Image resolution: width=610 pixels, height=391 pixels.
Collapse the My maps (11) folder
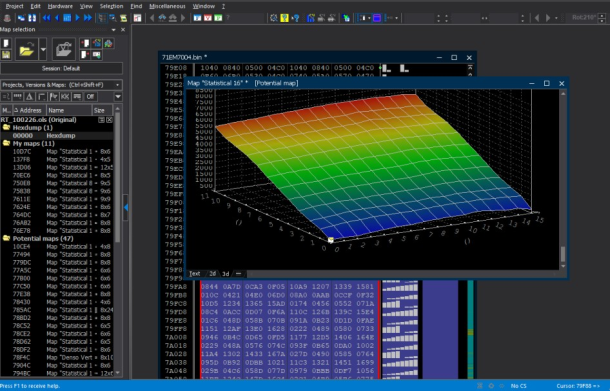tap(6, 144)
